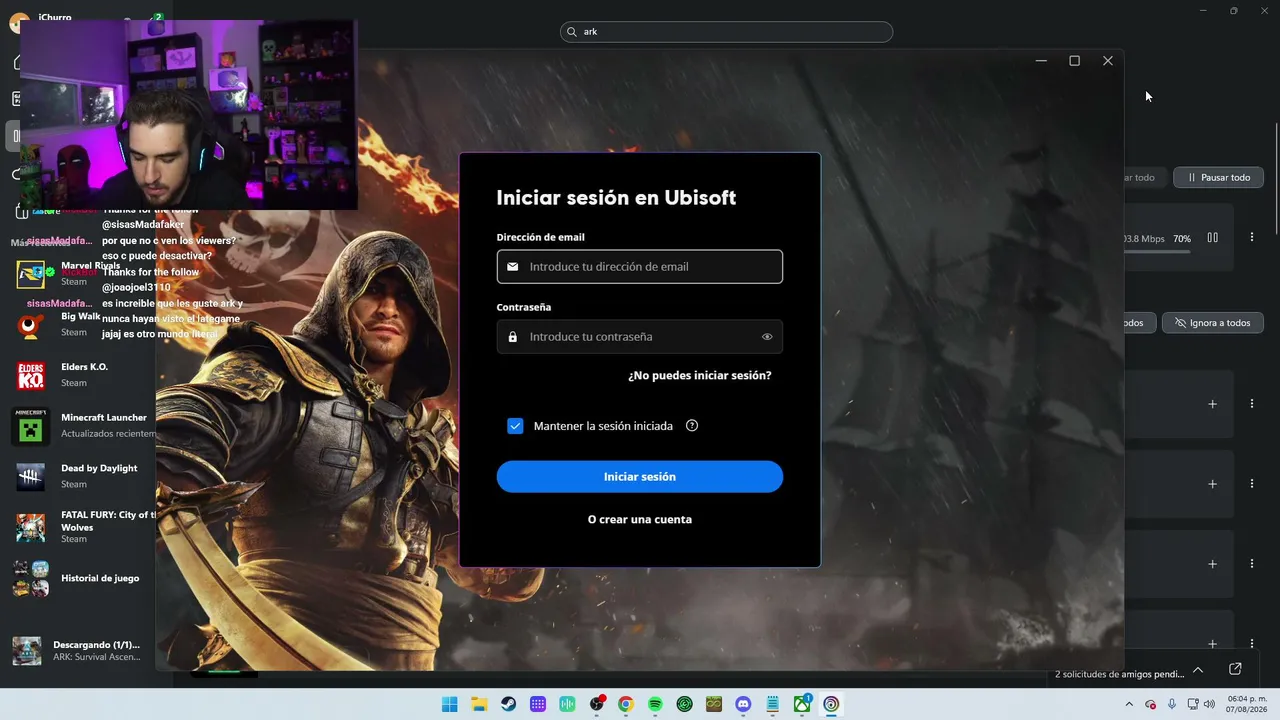The width and height of the screenshot is (1280, 720).
Task: Launch Minecraft Launcher entry in sidebar
Action: [x=80, y=426]
